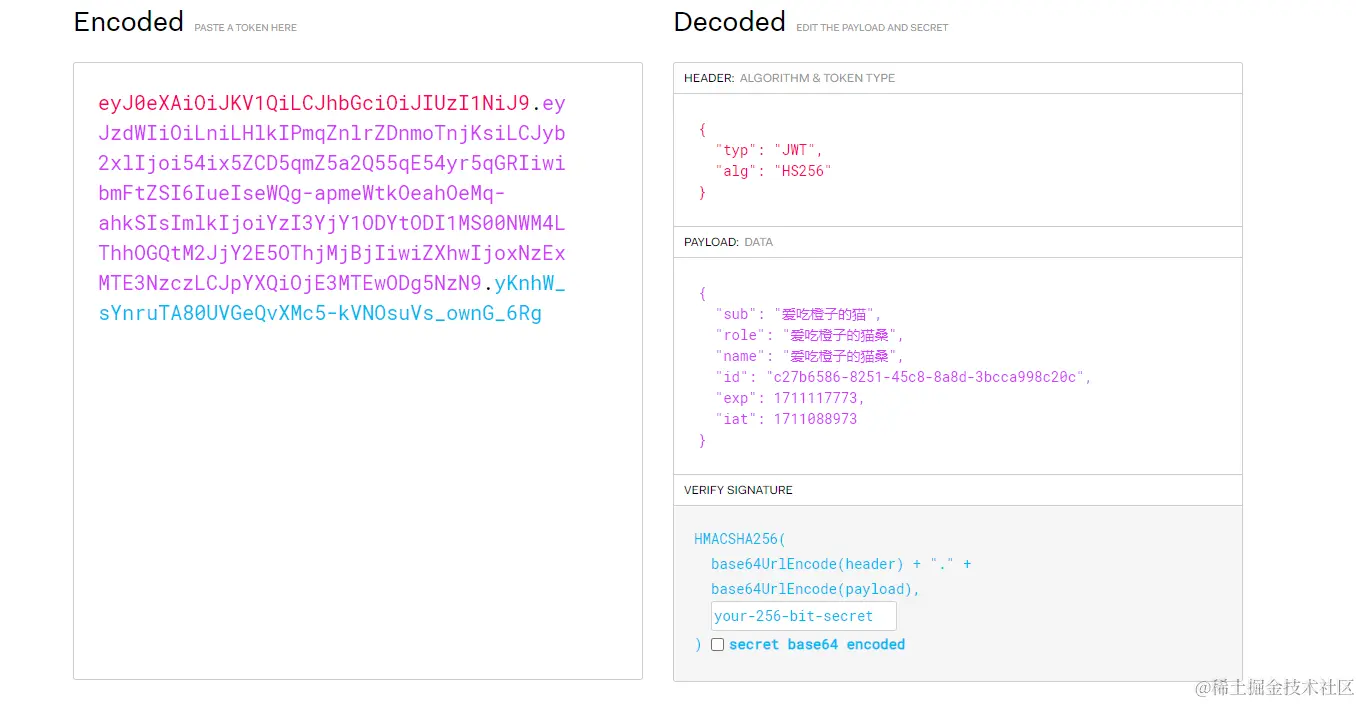This screenshot has width=1361, height=704.
Task: Enable the secret base64 encoded checkbox
Action: point(717,645)
